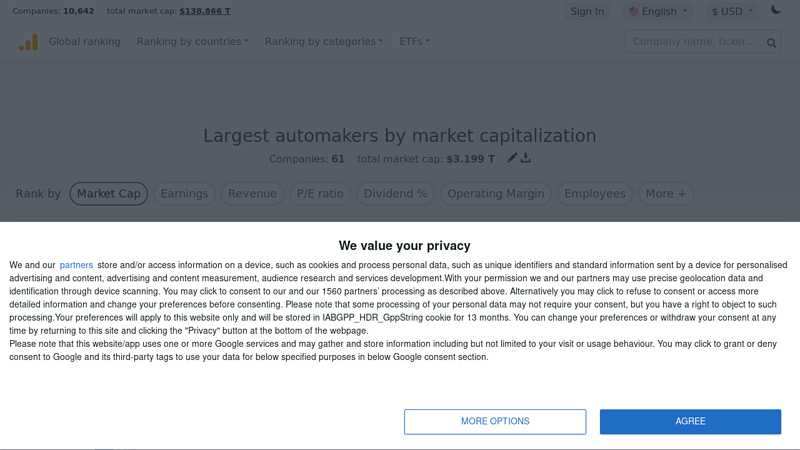Select the Market Cap rank option
This screenshot has width=800, height=450.
click(x=108, y=194)
